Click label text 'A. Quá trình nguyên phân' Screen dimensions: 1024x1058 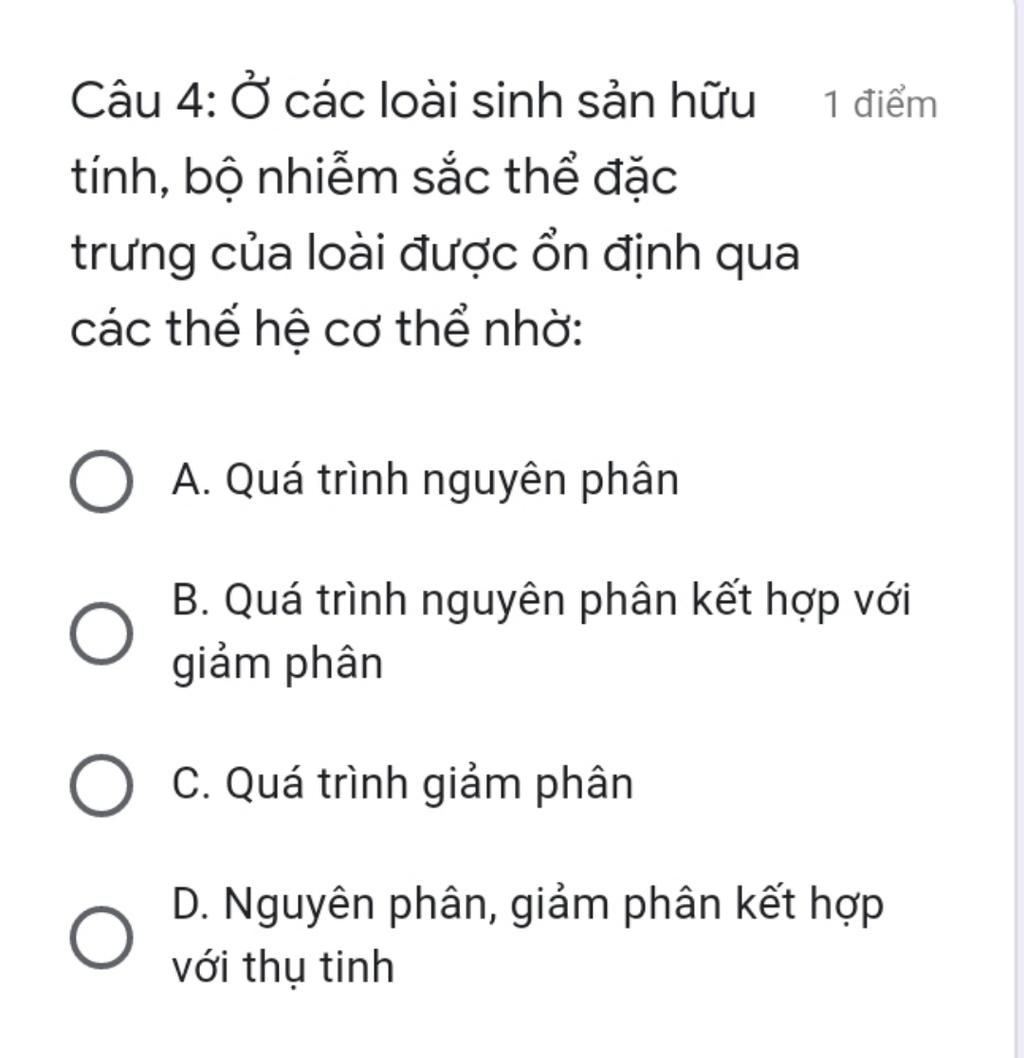[x=425, y=482]
